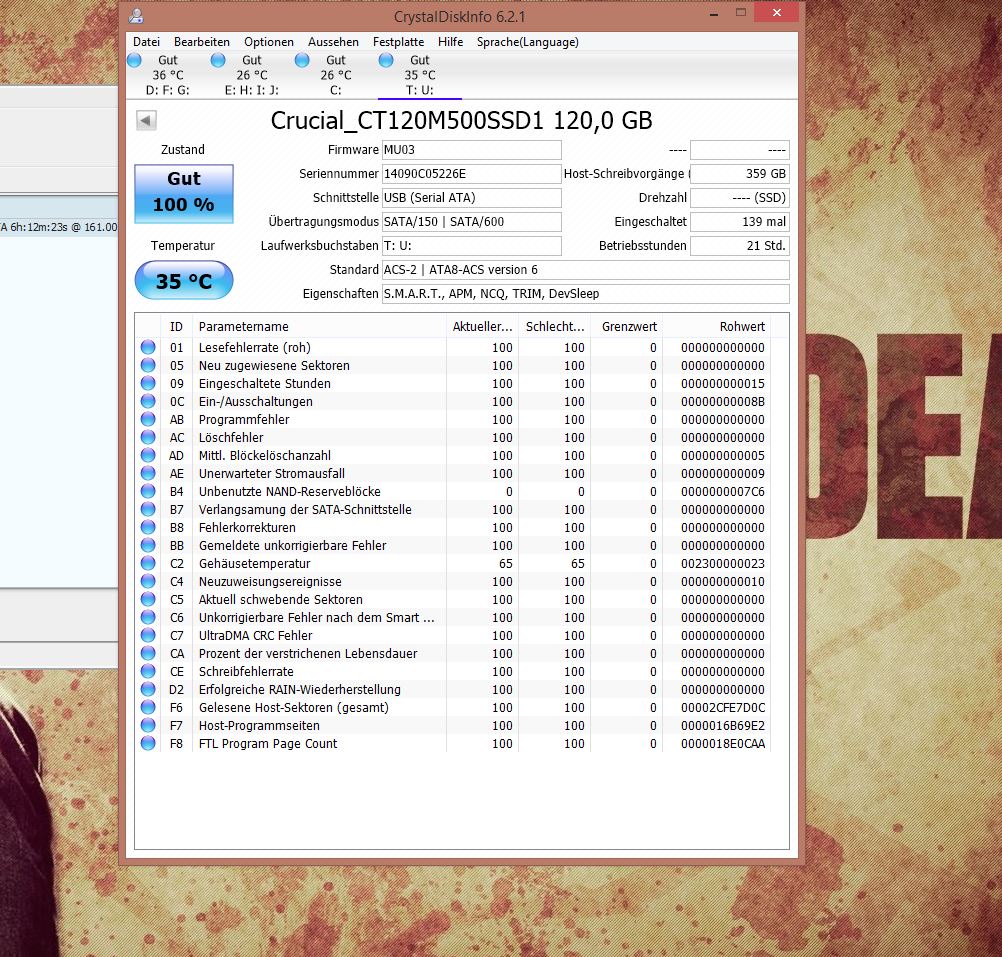This screenshot has height=957, width=1002.
Task: Click status icon of Unbenutzte NAND-Reserveblöcke row
Action: pos(148,491)
